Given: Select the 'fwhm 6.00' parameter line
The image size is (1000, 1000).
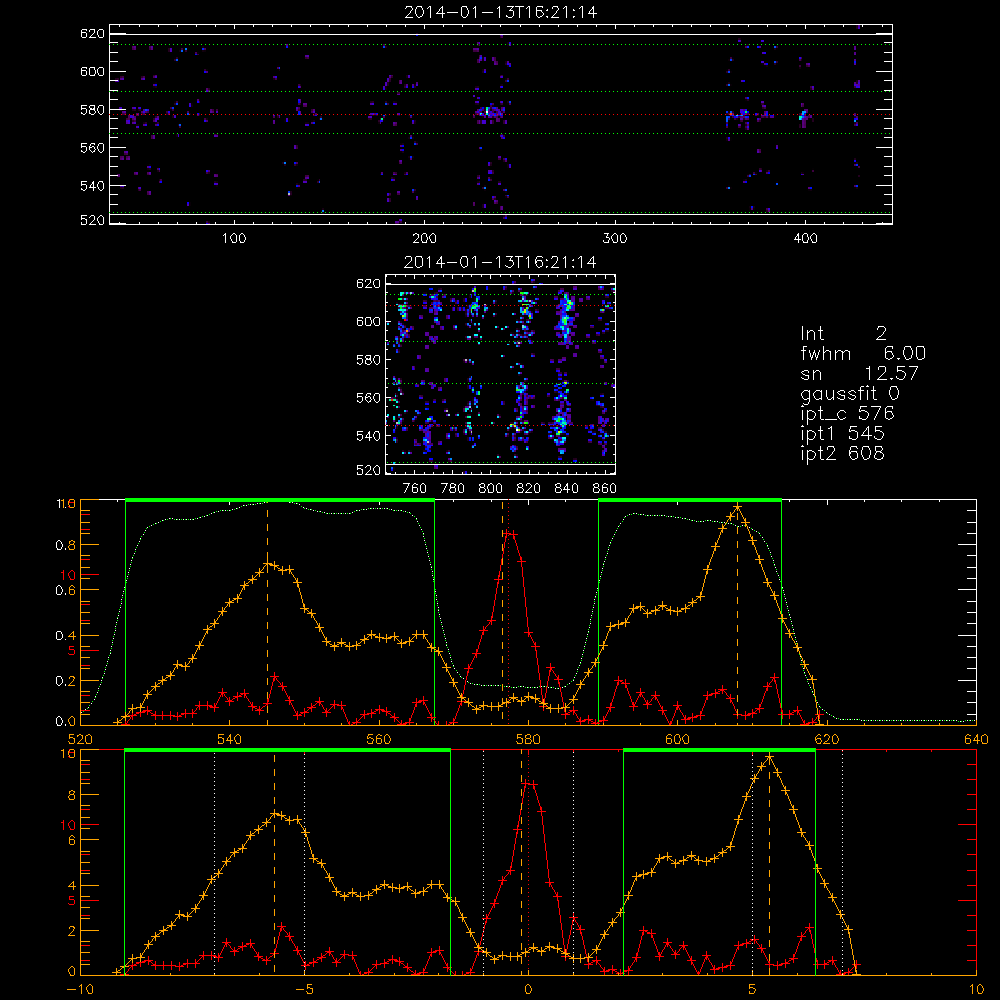Looking at the screenshot, I should click(x=863, y=353).
